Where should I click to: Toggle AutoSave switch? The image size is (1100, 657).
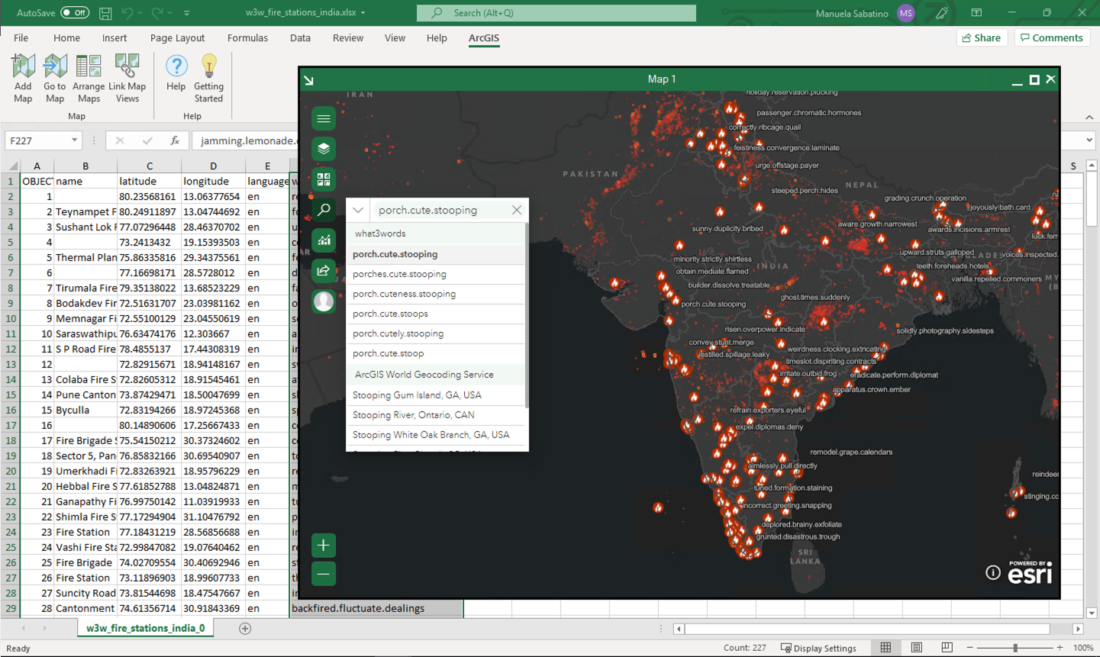[x=74, y=13]
